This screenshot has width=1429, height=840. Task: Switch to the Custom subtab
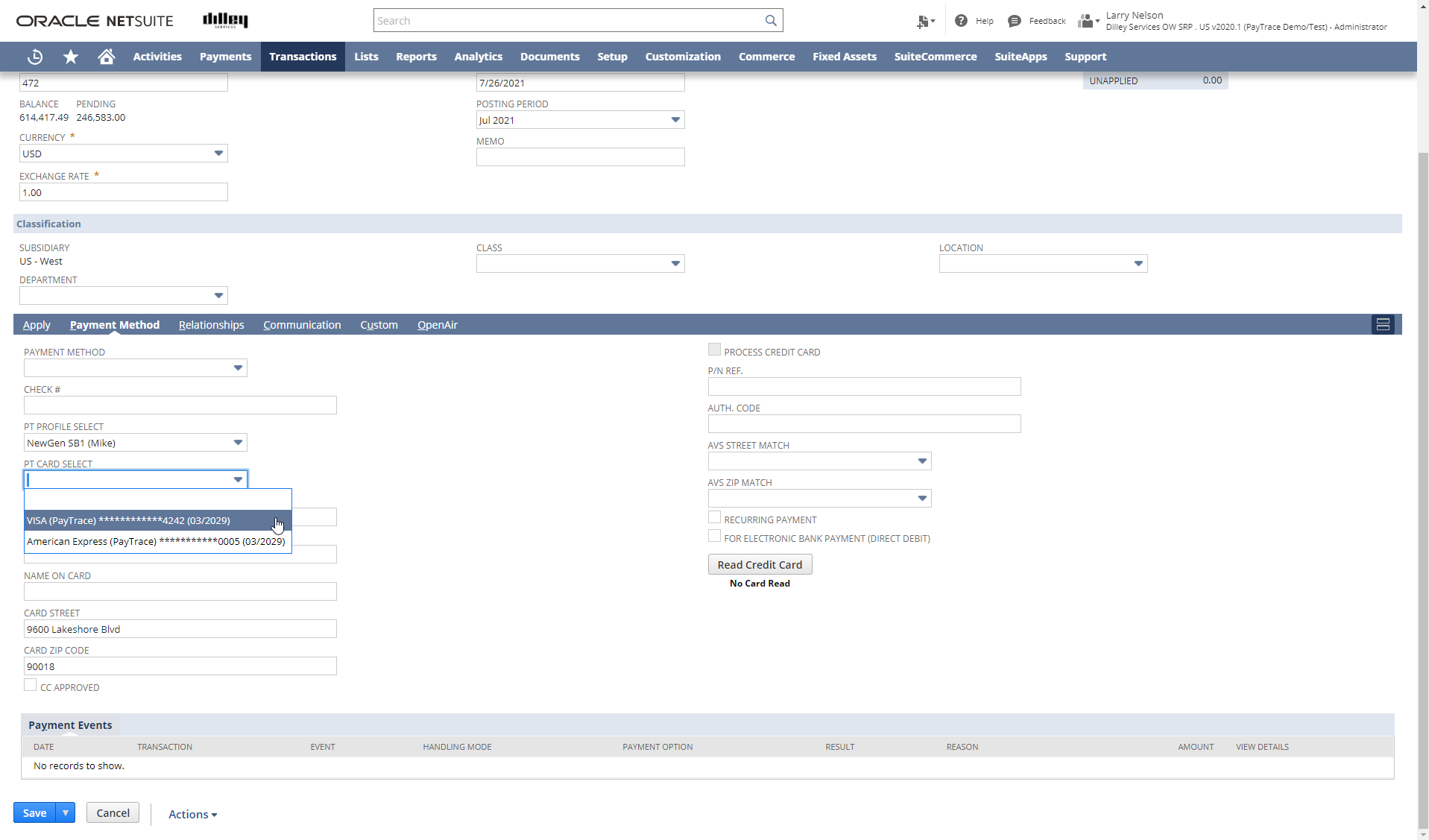(379, 325)
